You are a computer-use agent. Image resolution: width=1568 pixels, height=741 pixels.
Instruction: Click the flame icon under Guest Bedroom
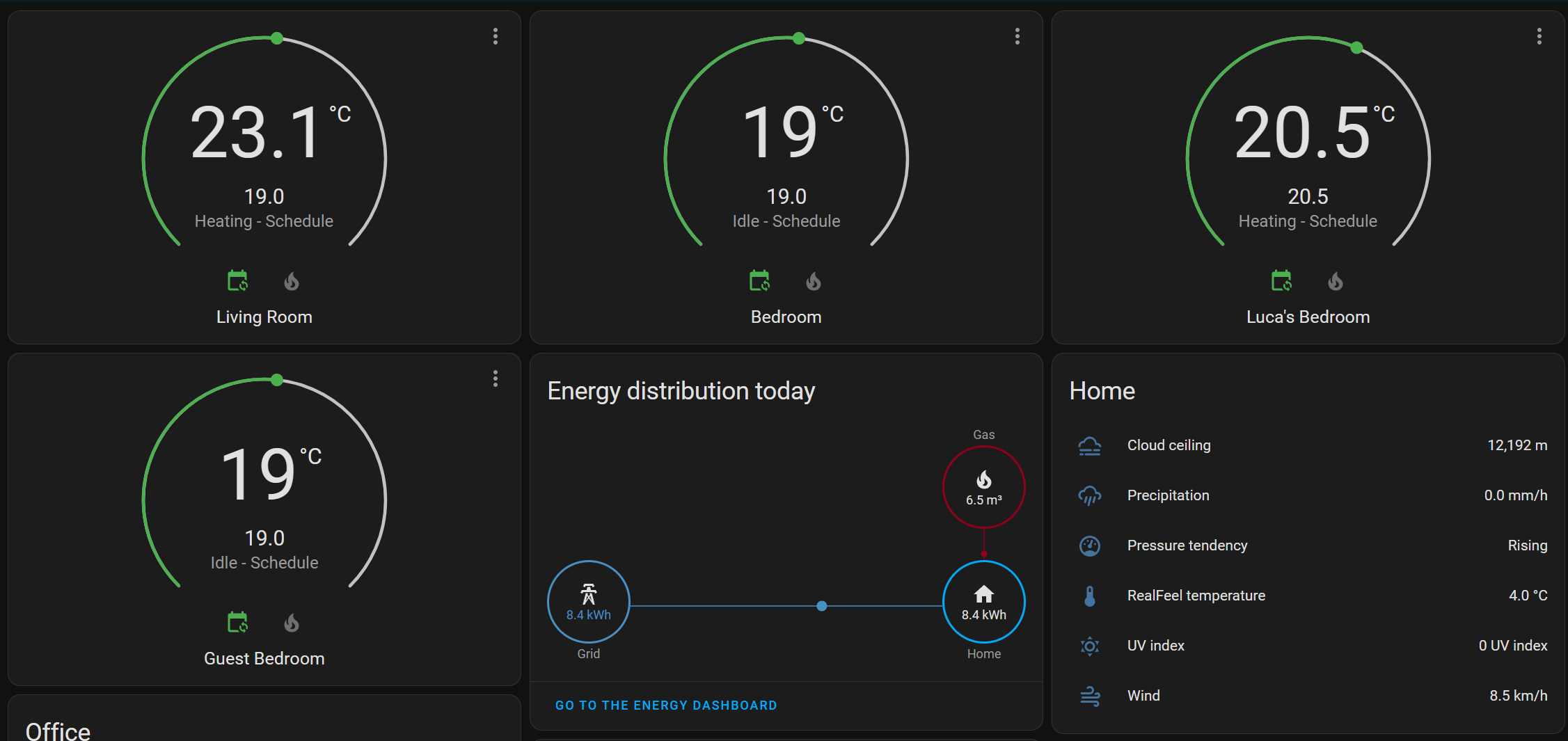coord(292,623)
